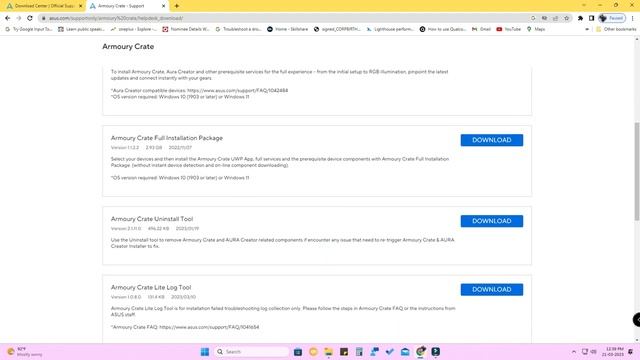640x360 pixels.
Task: Download the Armoury Crate Lite Log Tool
Action: click(491, 289)
